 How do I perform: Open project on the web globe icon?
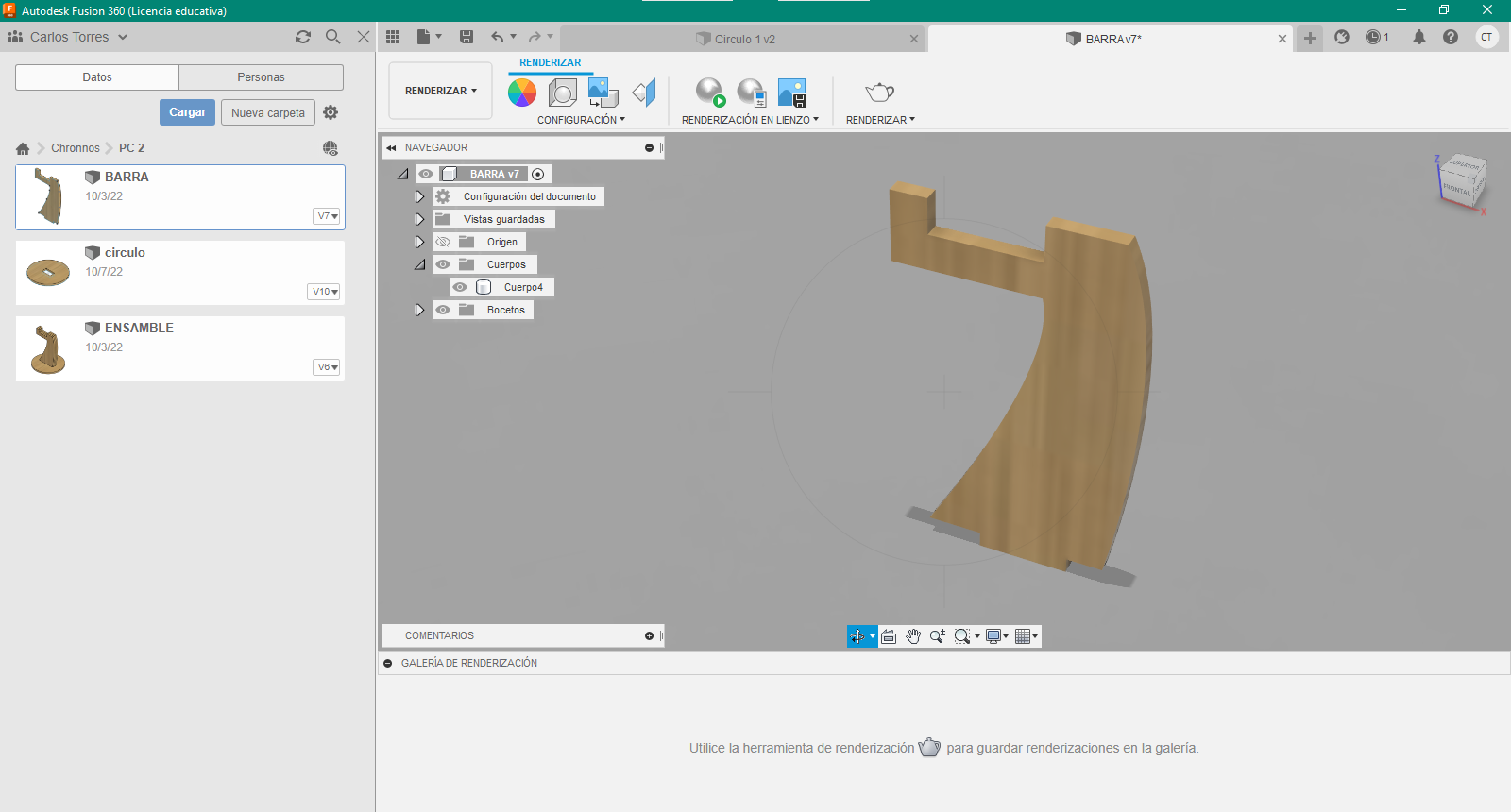tap(331, 148)
